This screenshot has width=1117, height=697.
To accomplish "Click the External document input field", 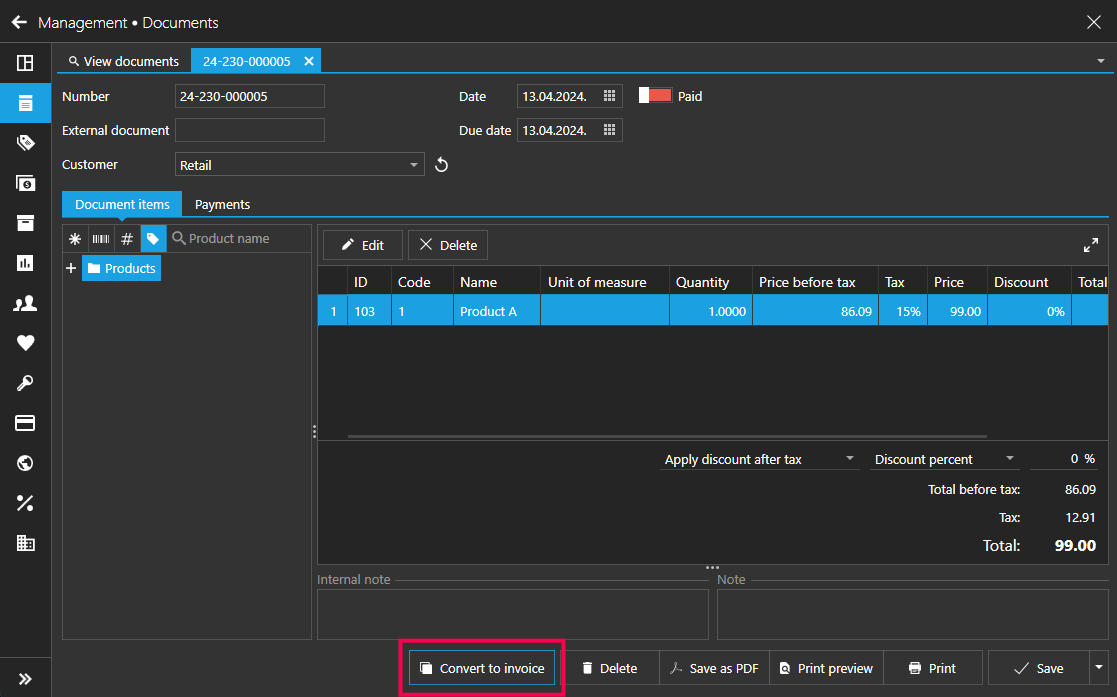I will point(250,130).
